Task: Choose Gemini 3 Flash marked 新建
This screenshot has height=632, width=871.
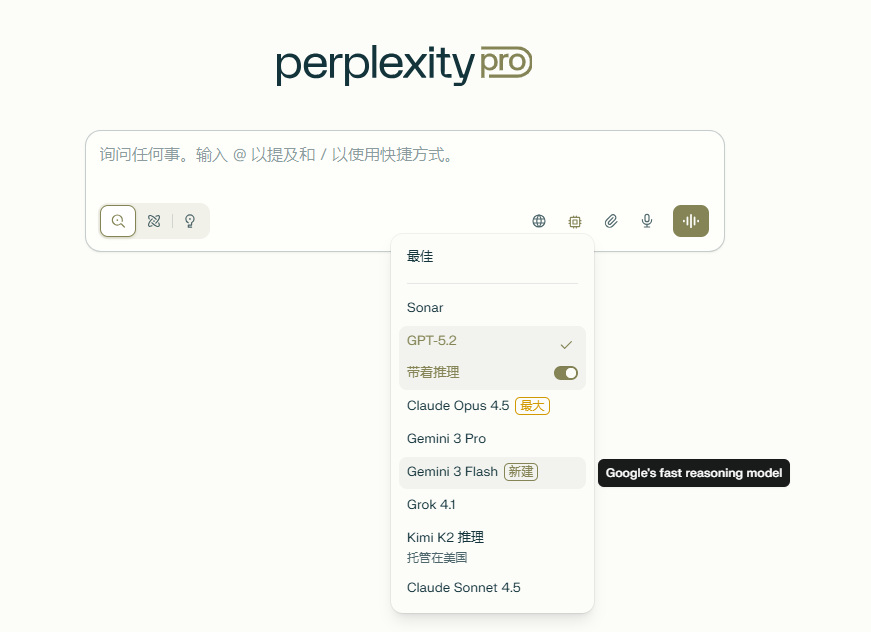Action: pyautogui.click(x=450, y=471)
